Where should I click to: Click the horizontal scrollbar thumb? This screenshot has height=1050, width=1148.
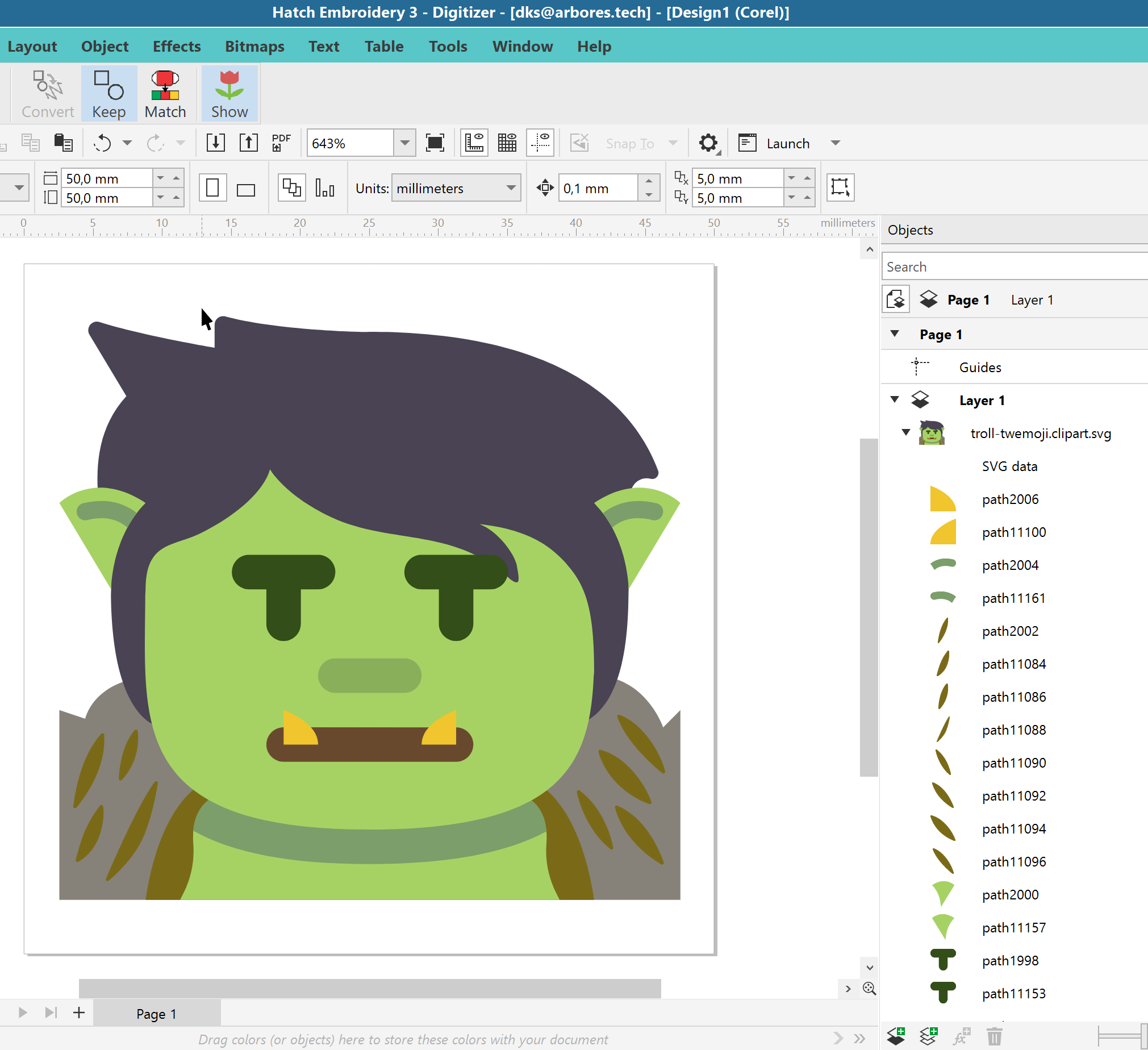click(370, 989)
